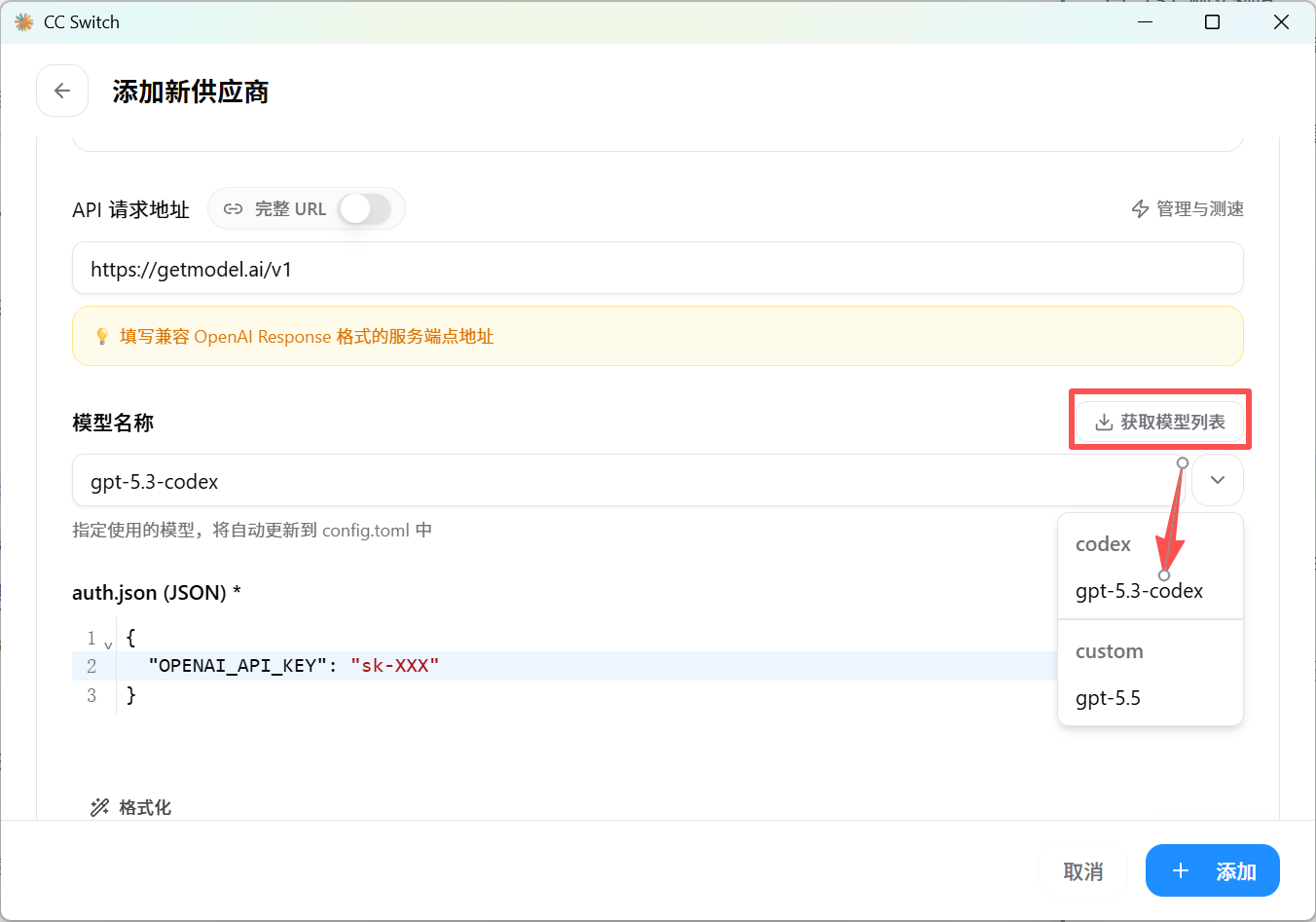1316x922 pixels.
Task: Click the model name text field
Action: (x=630, y=480)
